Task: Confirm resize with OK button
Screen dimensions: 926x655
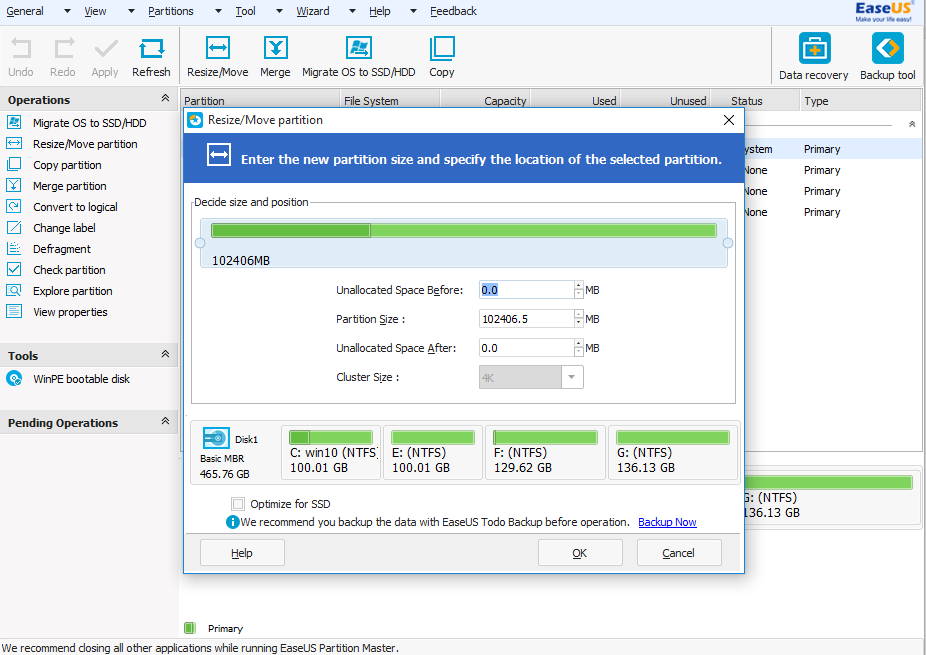Action: pos(580,553)
